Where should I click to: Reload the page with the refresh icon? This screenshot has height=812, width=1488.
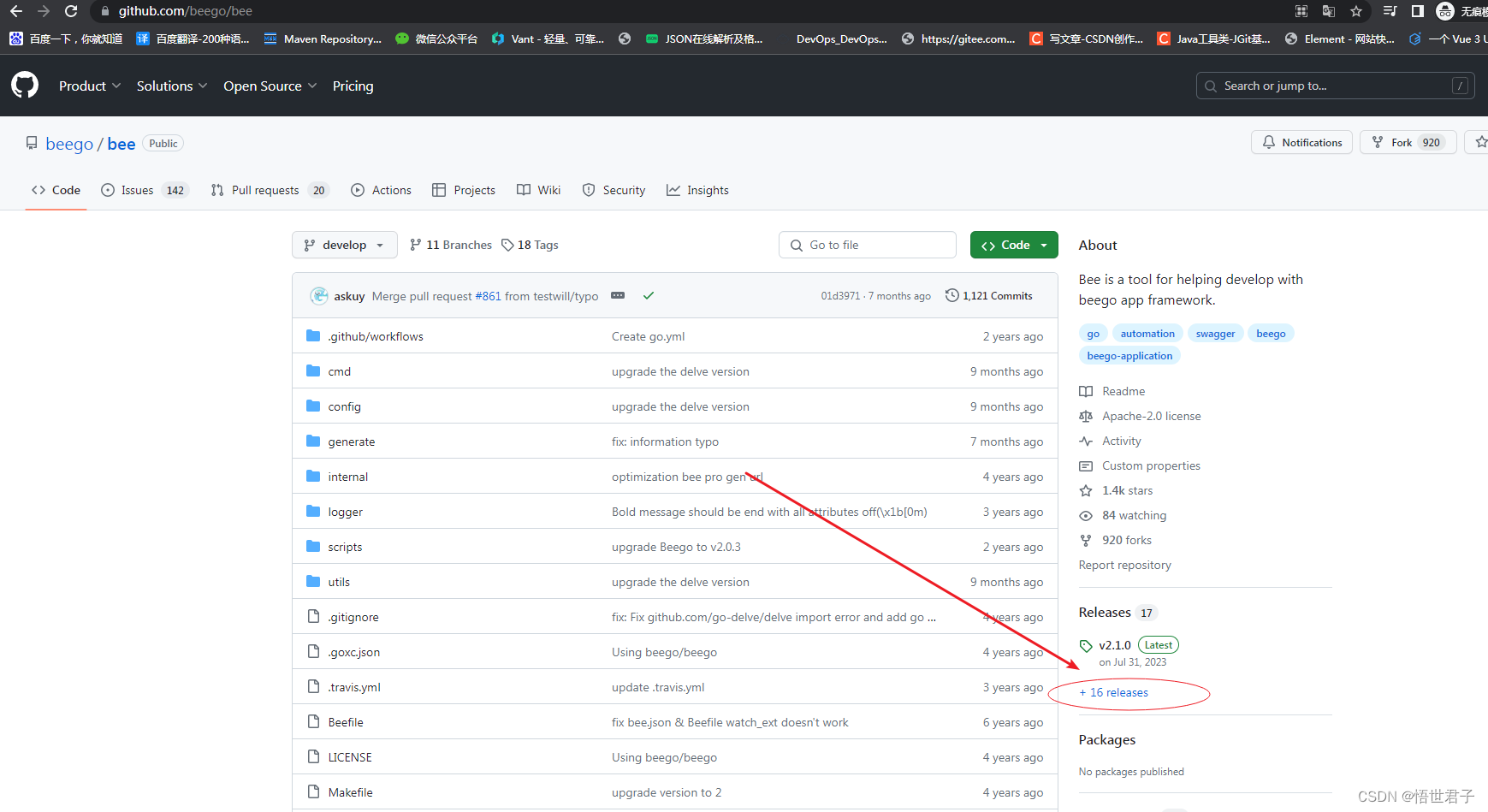point(71,11)
